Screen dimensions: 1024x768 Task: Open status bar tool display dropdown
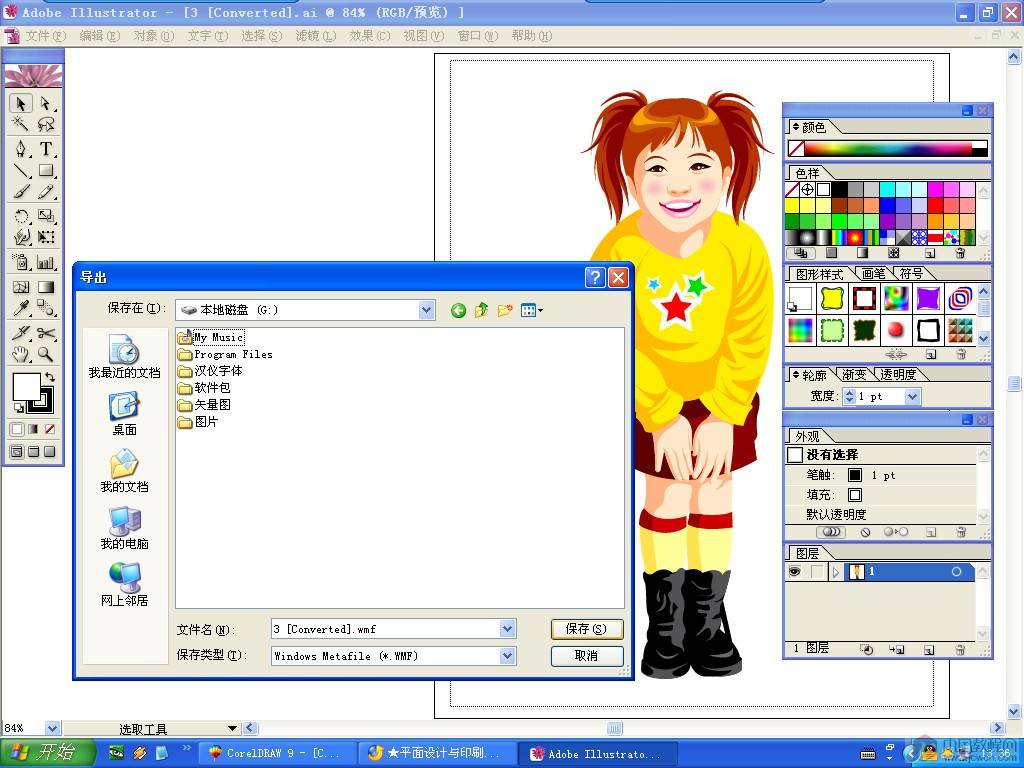(232, 728)
